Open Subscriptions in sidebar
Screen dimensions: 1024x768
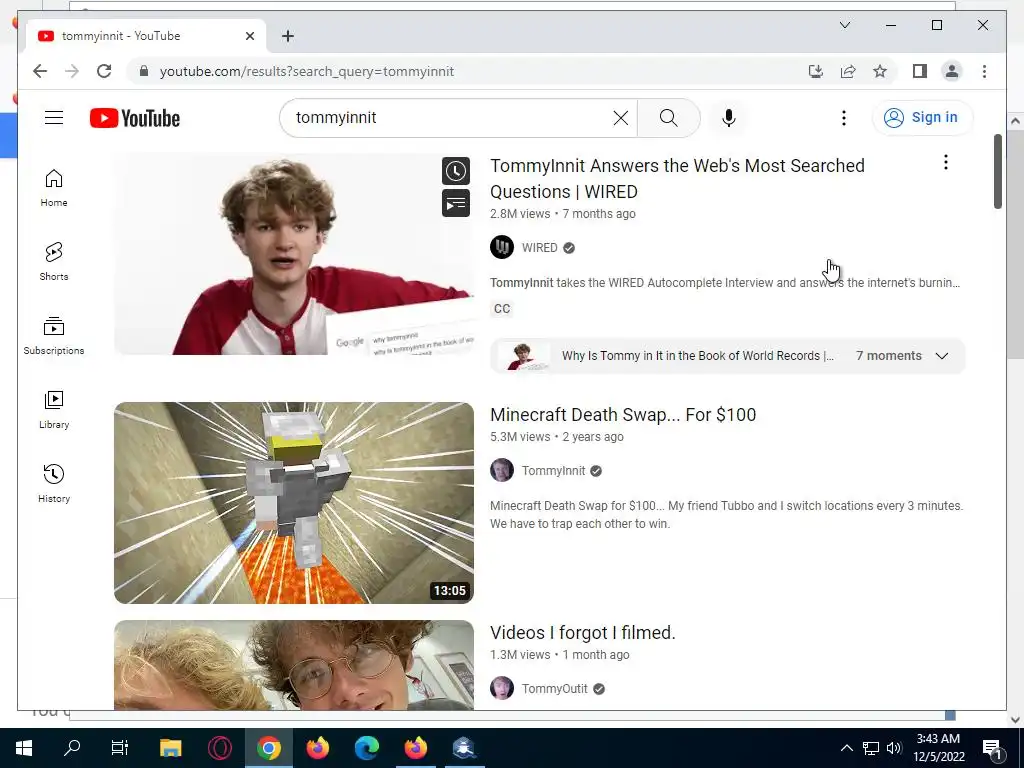(54, 336)
